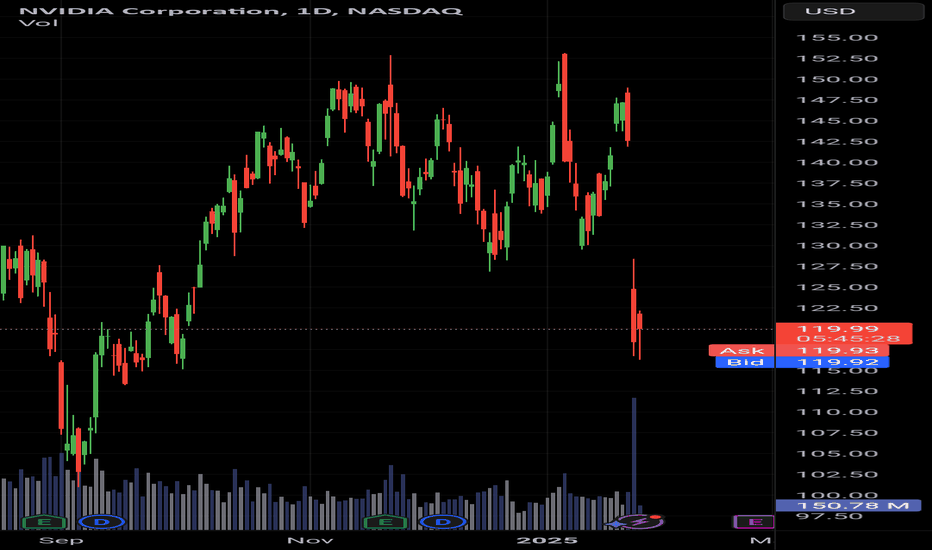Viewport: 932px width, 550px height.
Task: Click the 125.00 price axis label
Action: [x=837, y=287]
